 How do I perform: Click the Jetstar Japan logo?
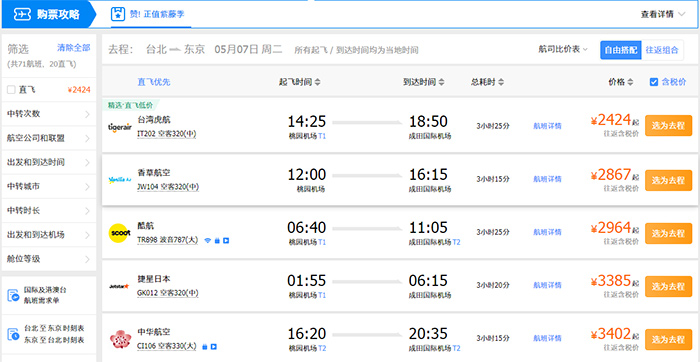[119, 286]
